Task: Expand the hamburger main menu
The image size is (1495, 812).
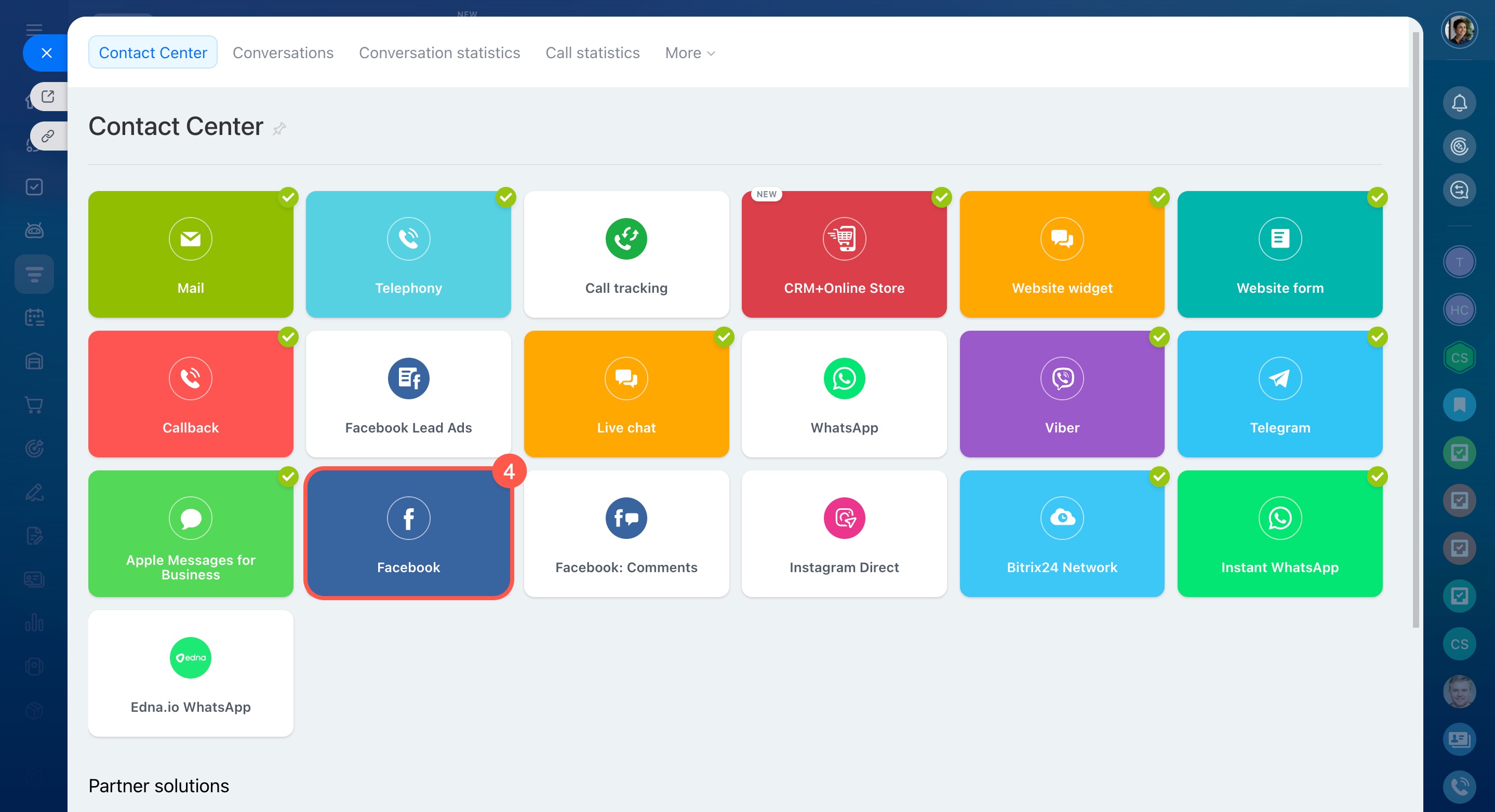Action: (34, 29)
